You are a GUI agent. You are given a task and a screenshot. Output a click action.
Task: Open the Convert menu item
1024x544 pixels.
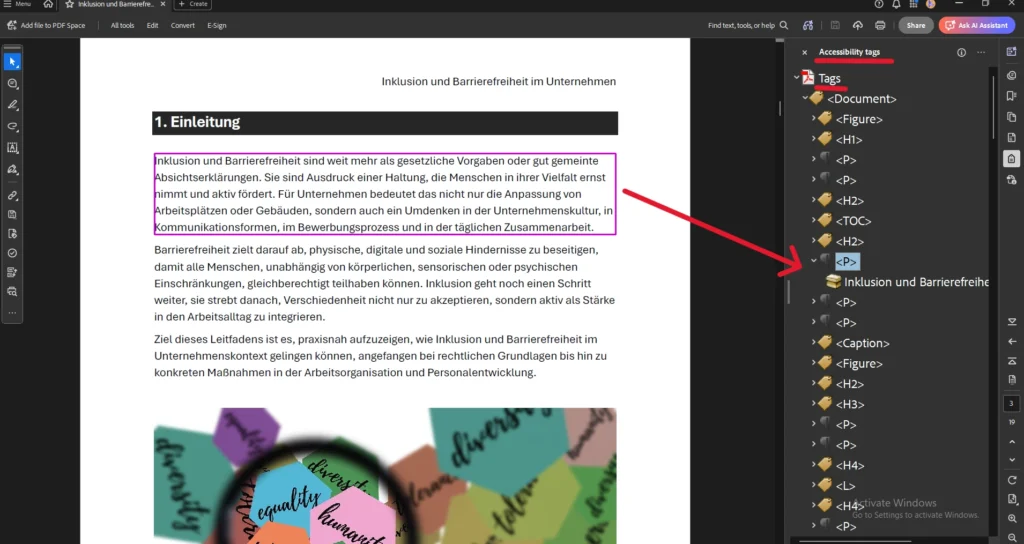pyautogui.click(x=183, y=25)
